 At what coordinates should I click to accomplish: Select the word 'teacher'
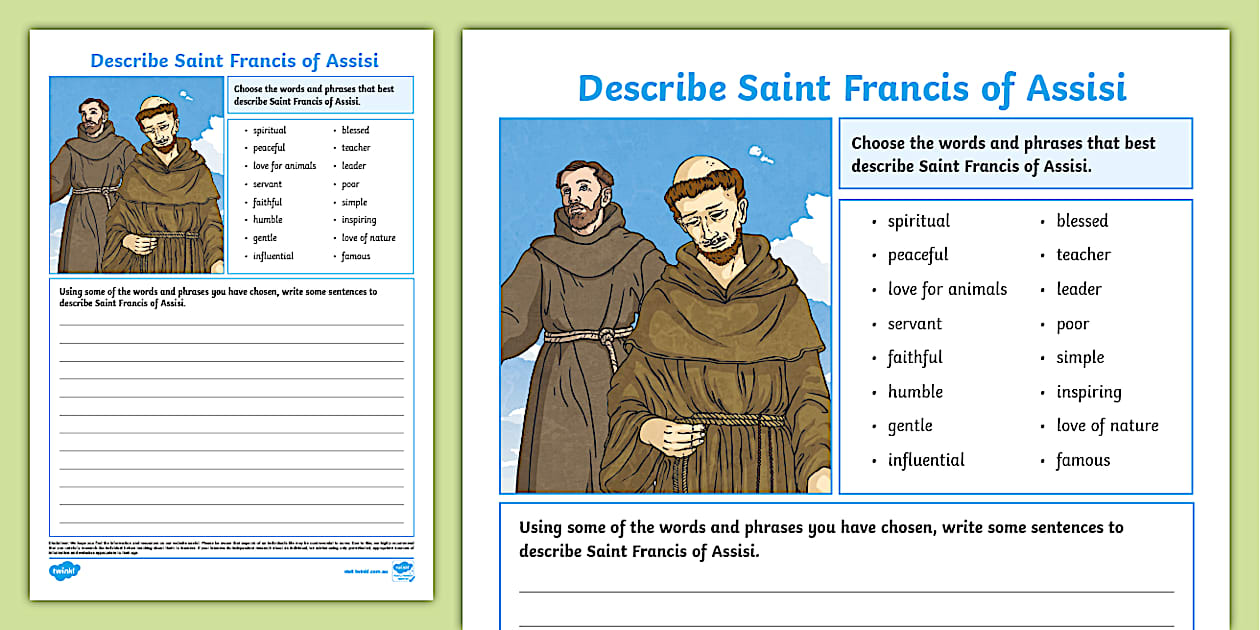click(1083, 254)
